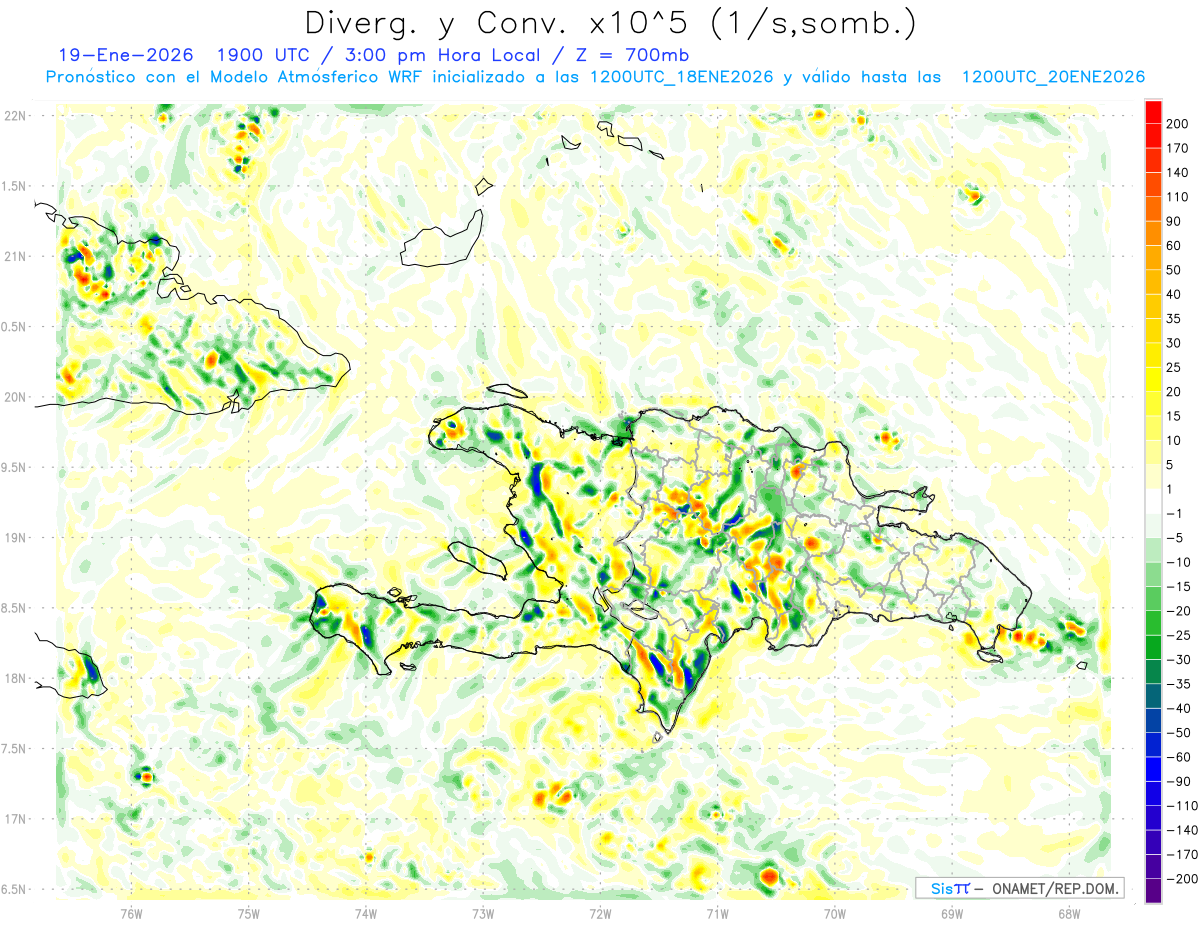The width and height of the screenshot is (1200, 927).
Task: Click the negative 10 color scale label
Action: click(x=1180, y=562)
